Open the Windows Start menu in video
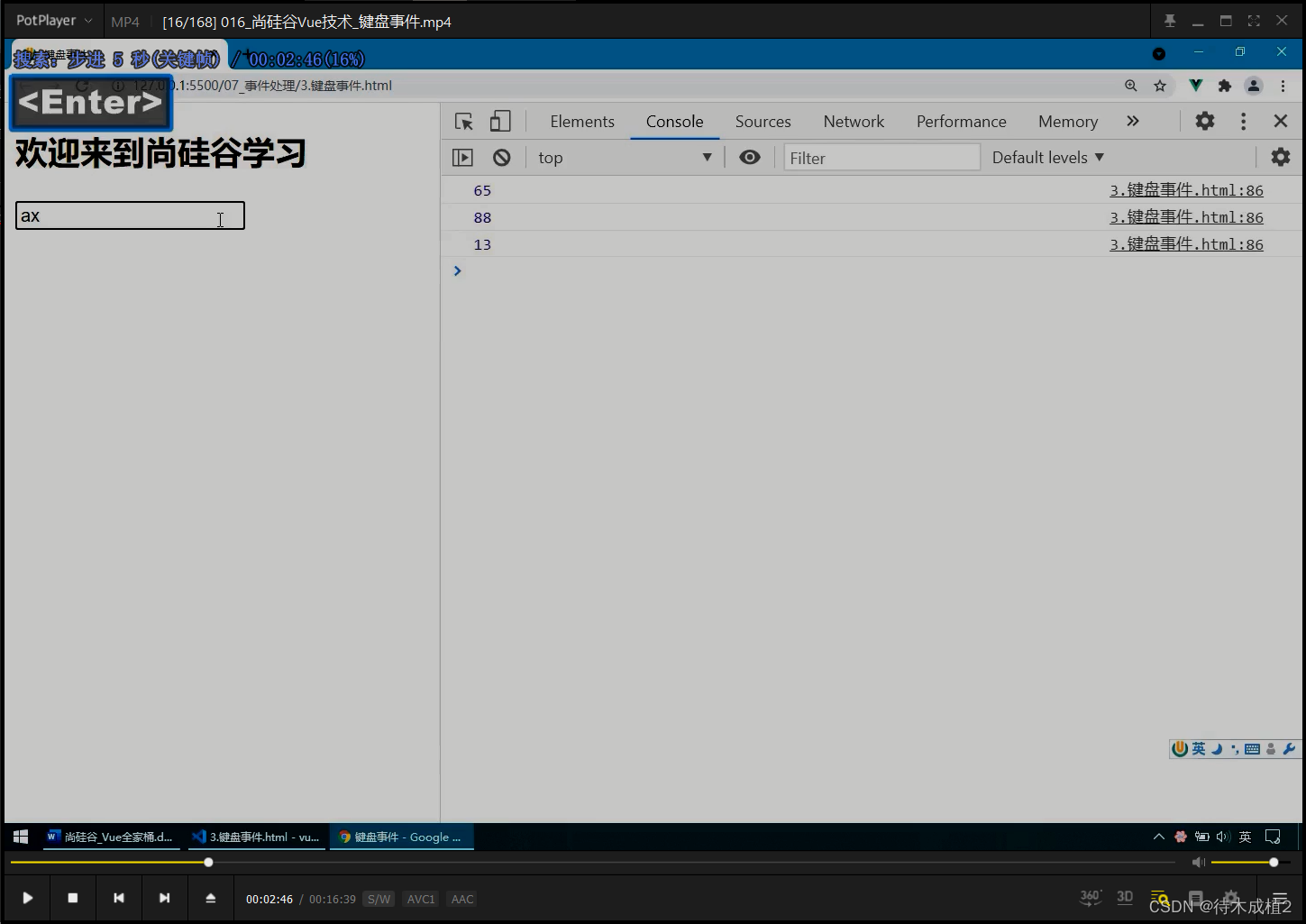The width and height of the screenshot is (1306, 924). (x=21, y=837)
